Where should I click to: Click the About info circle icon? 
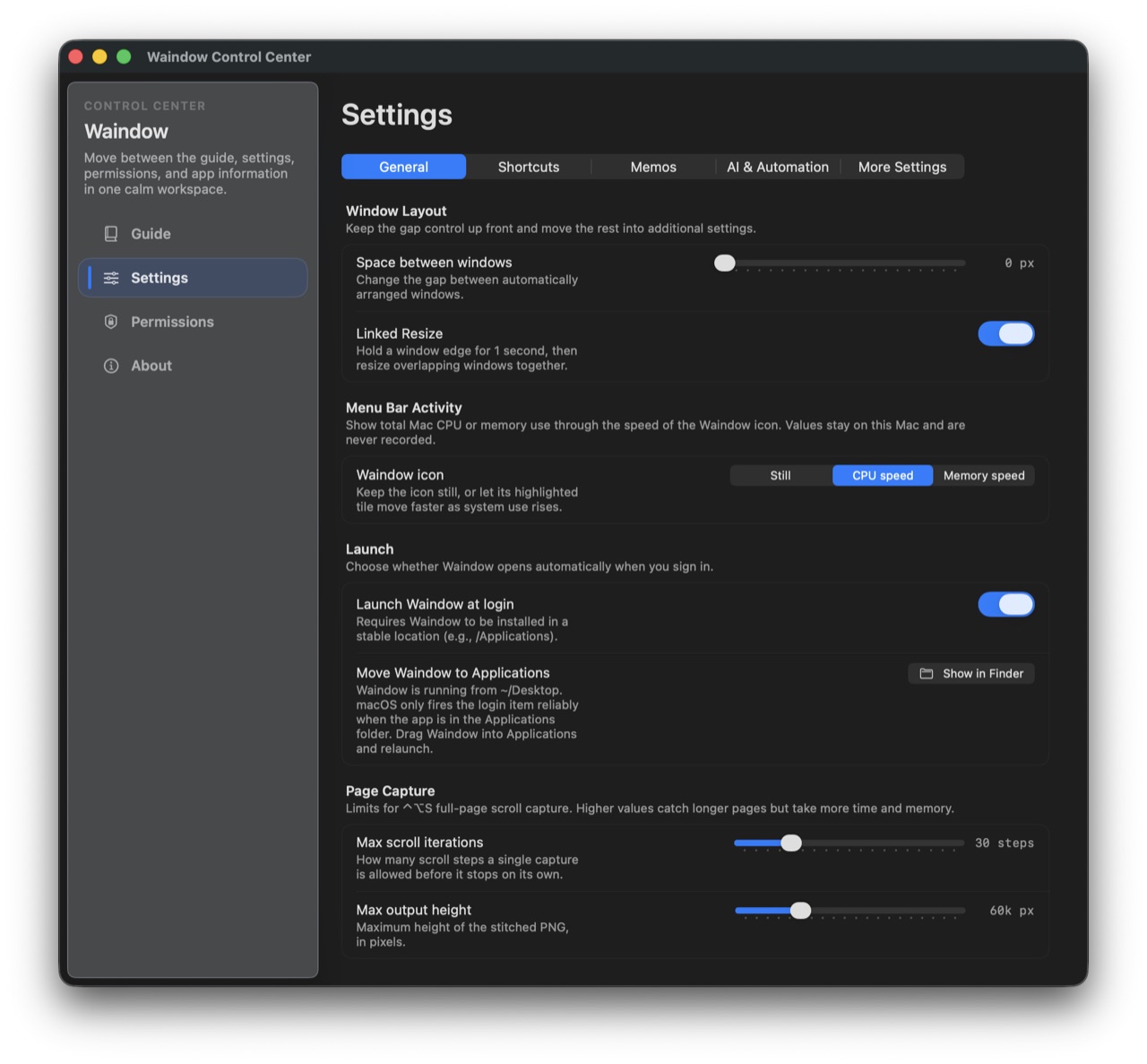click(x=111, y=366)
